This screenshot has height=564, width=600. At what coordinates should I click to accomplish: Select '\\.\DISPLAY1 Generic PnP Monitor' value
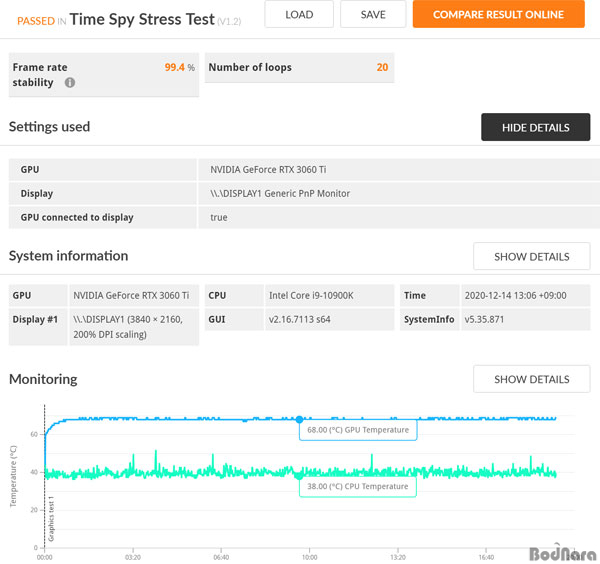tap(280, 193)
